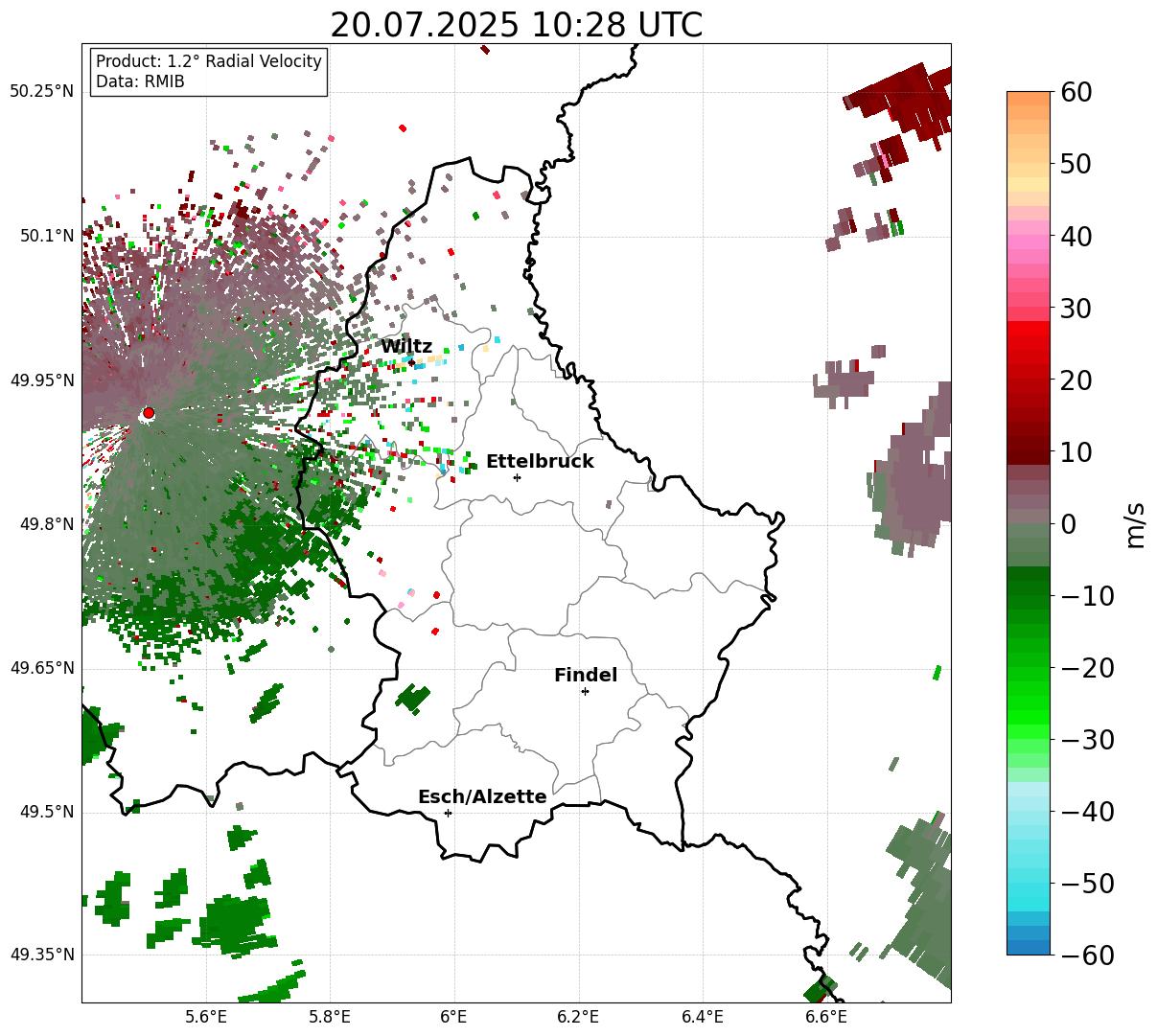Screen dimensions: 1157x1036
Task: Click the 49.95°N latitude label
Action: 41,380
